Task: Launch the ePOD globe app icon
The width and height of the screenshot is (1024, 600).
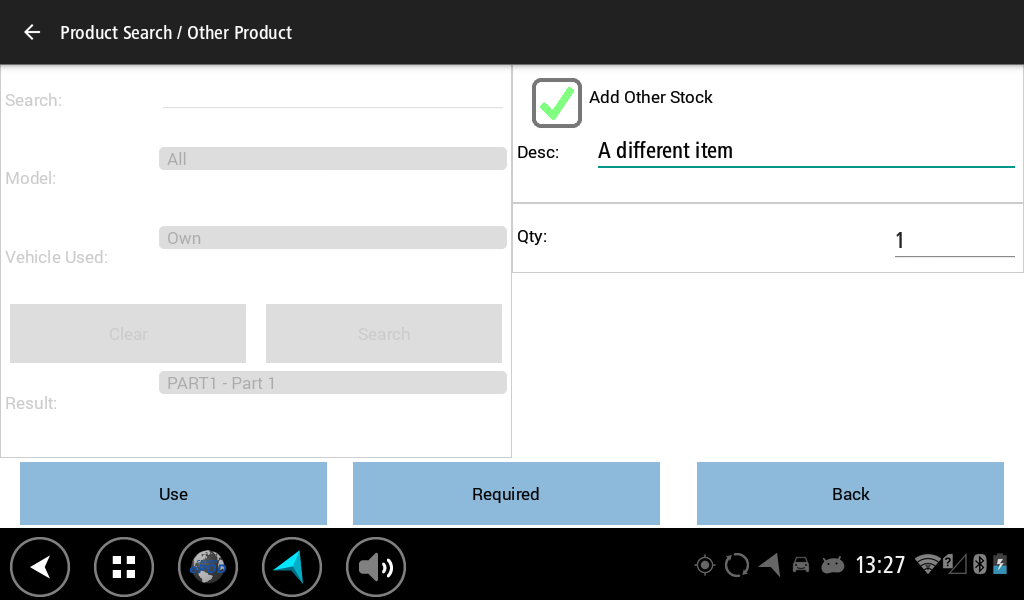Action: pyautogui.click(x=208, y=567)
